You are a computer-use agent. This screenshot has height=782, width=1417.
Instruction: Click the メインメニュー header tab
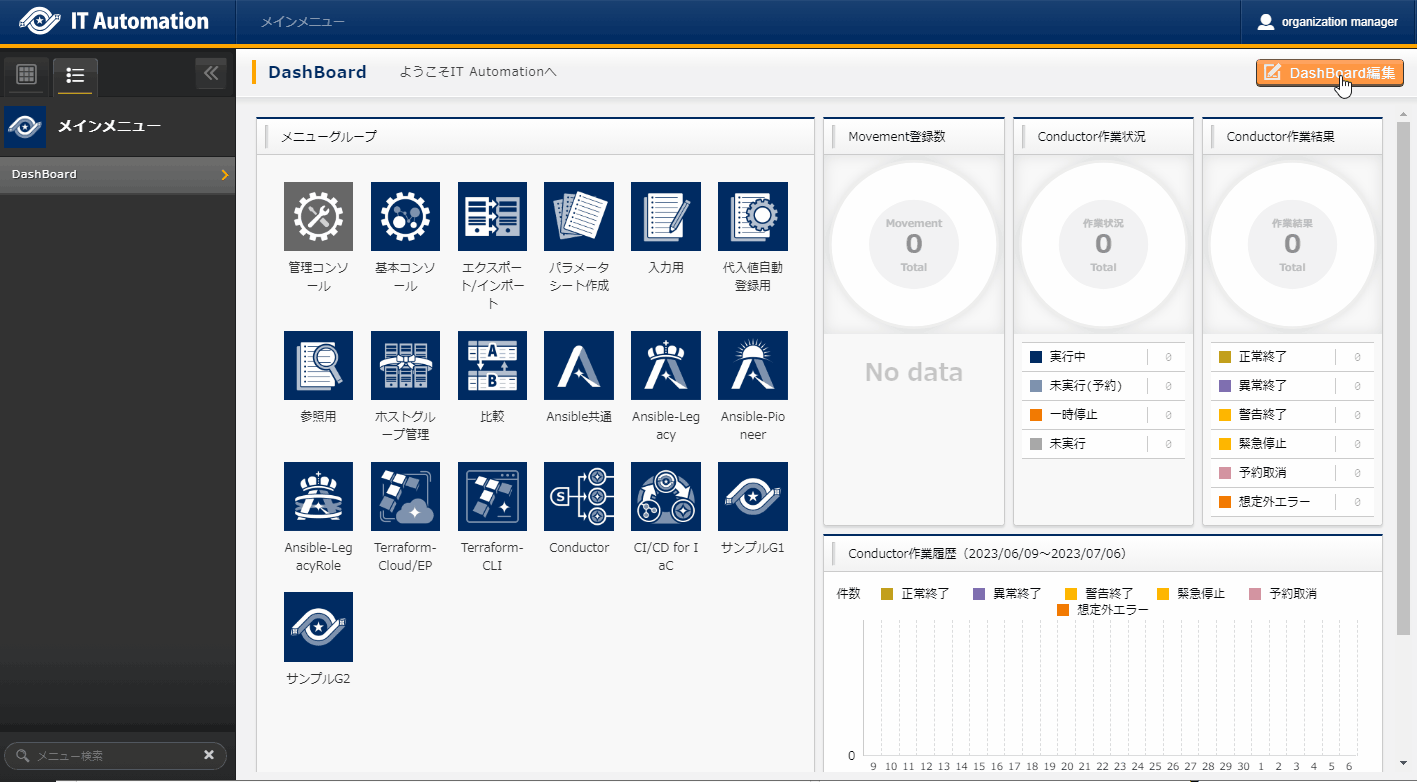tap(303, 22)
